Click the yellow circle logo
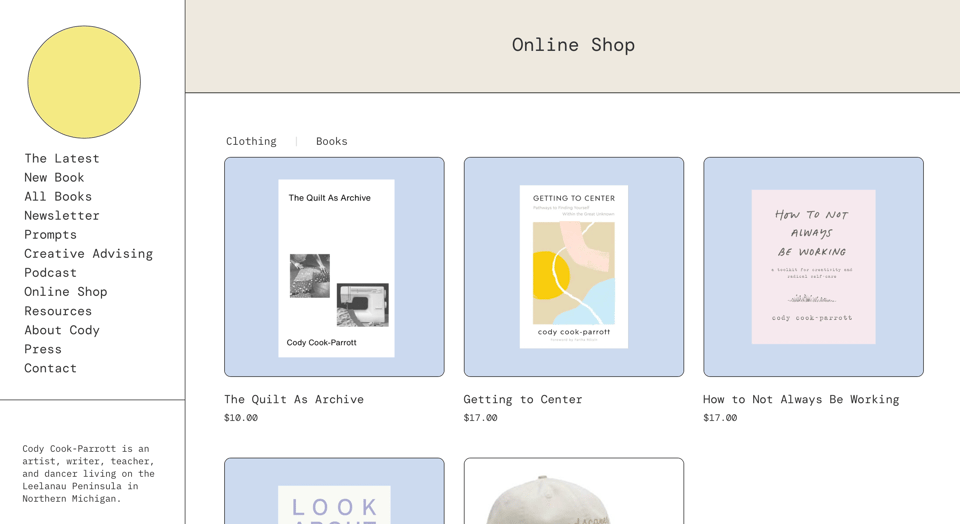This screenshot has height=524, width=960. (x=84, y=82)
